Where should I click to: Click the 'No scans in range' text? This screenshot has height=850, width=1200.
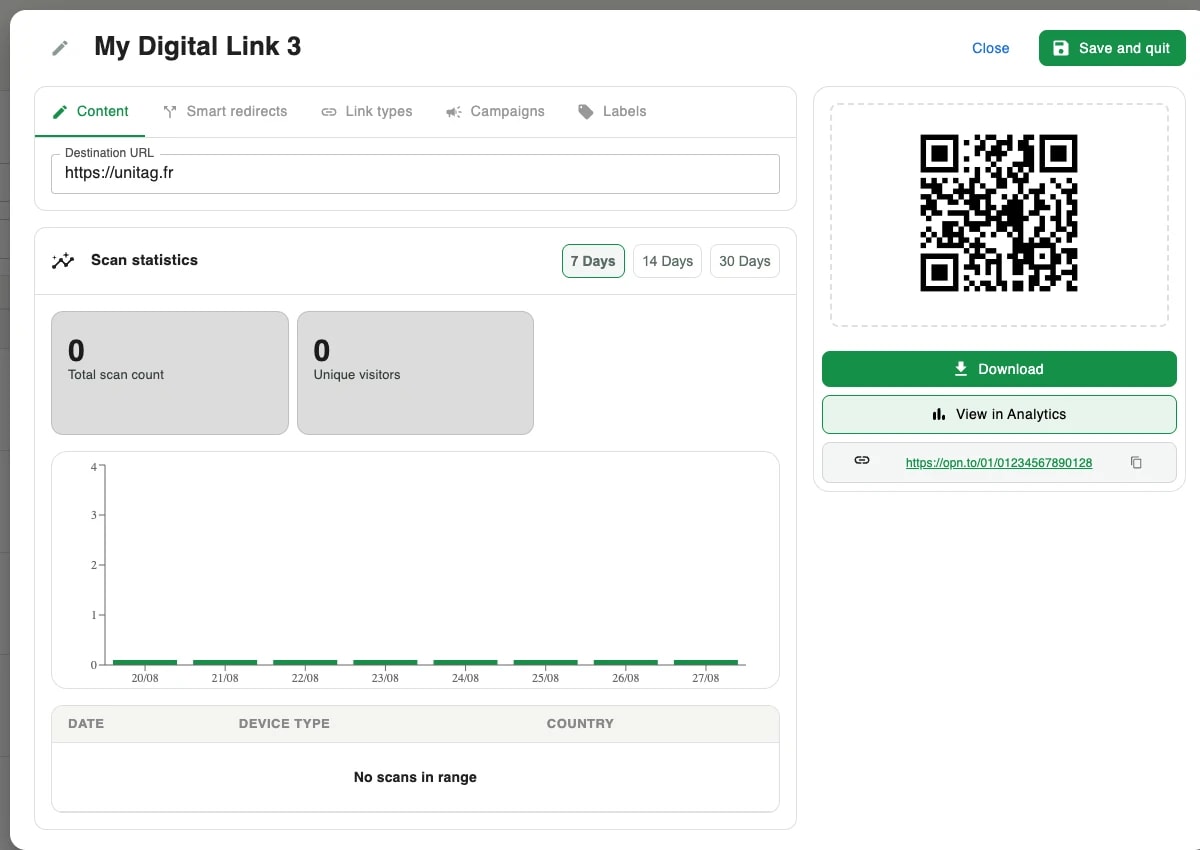coord(415,777)
